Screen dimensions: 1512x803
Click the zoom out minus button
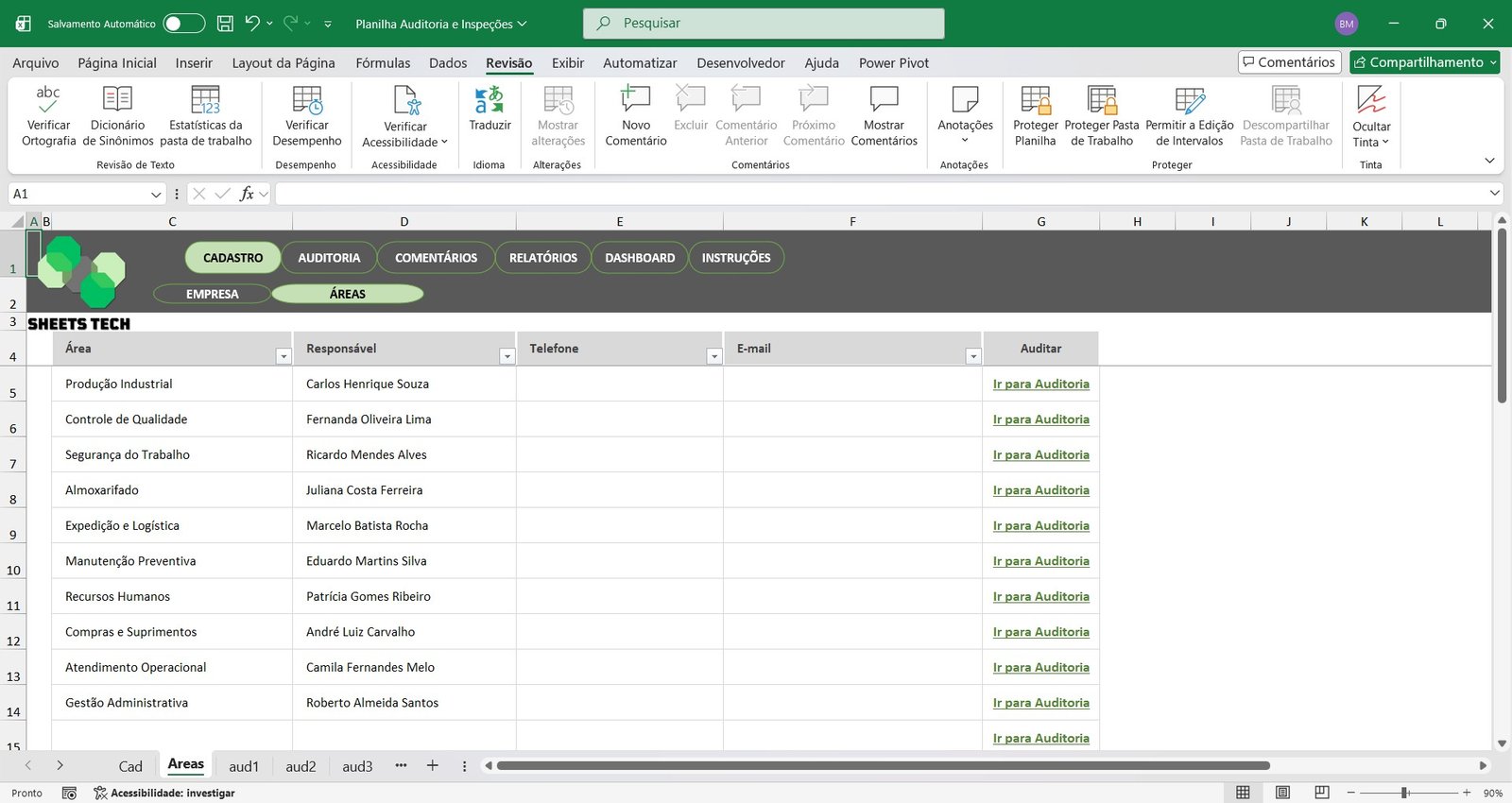coord(1350,793)
